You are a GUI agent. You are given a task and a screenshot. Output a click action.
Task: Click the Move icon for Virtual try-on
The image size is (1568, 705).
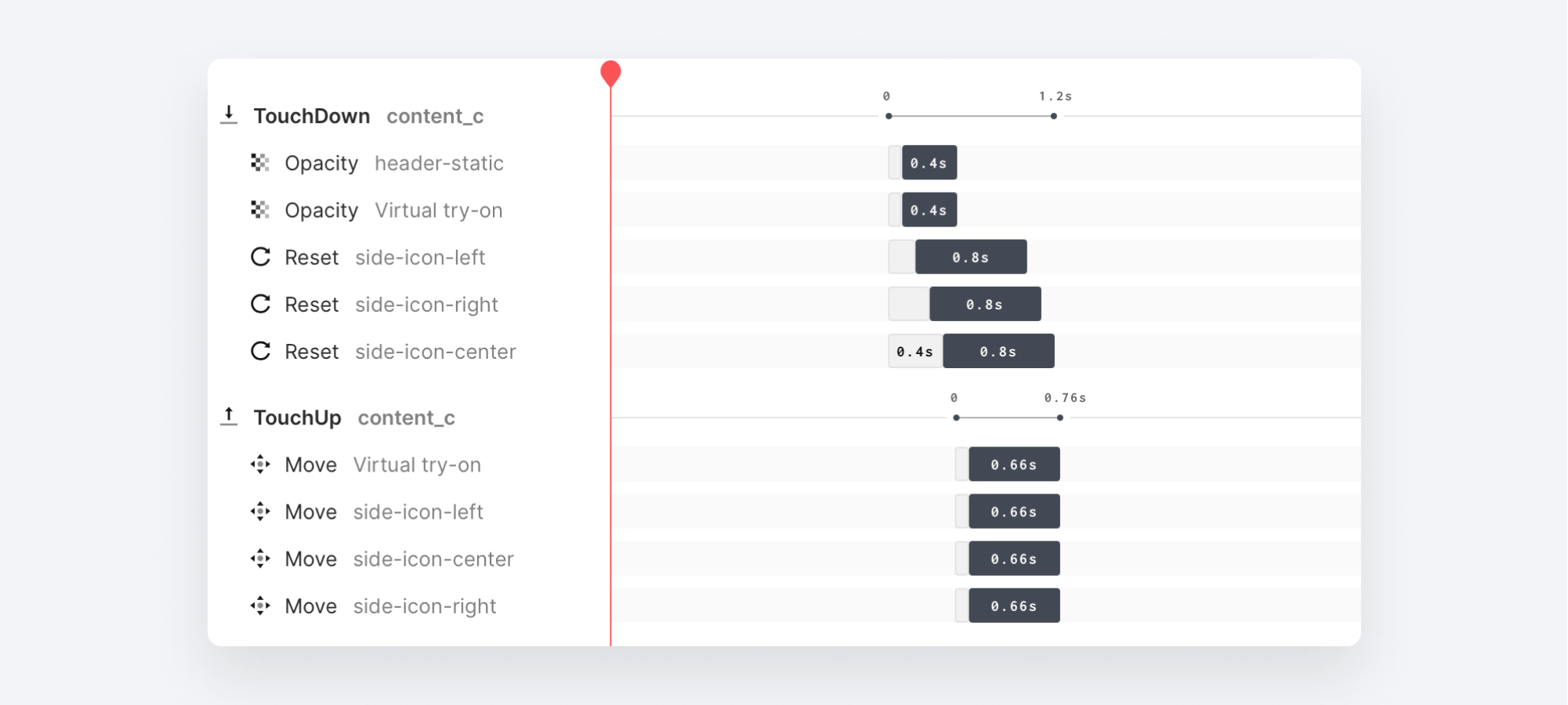[260, 465]
